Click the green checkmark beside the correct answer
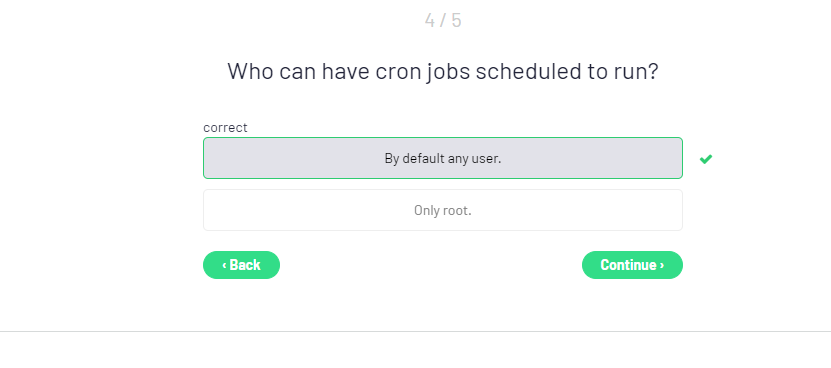Image resolution: width=831 pixels, height=368 pixels. [x=705, y=159]
